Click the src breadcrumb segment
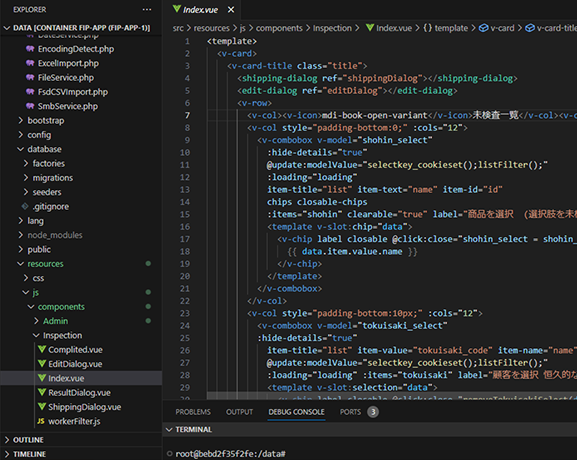Viewport: 577px width, 460px height. (178, 28)
